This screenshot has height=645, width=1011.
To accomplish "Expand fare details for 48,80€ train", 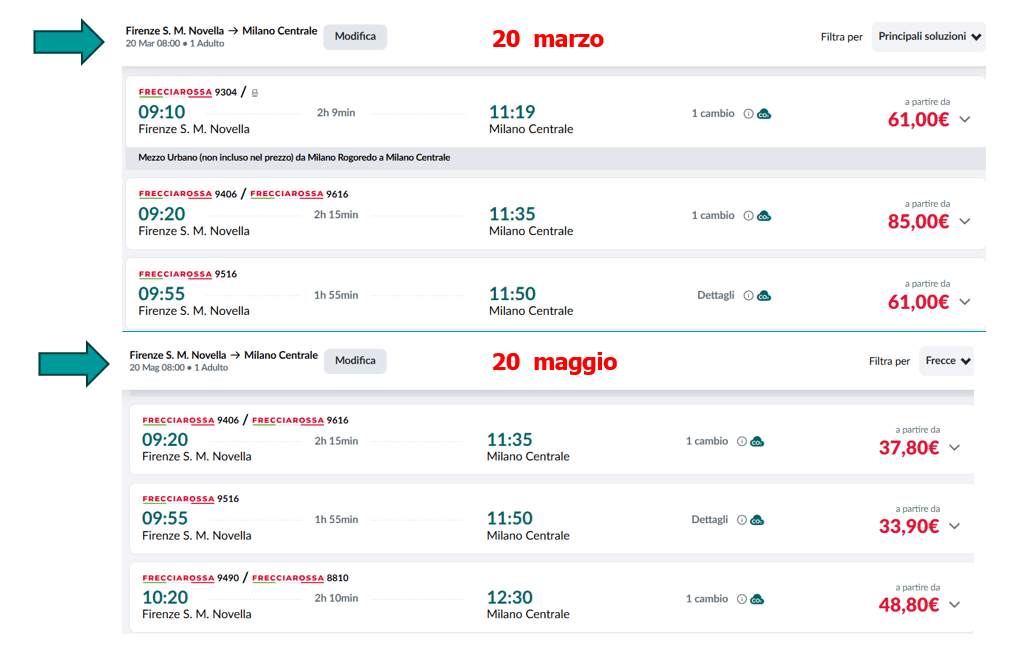I will 954,605.
